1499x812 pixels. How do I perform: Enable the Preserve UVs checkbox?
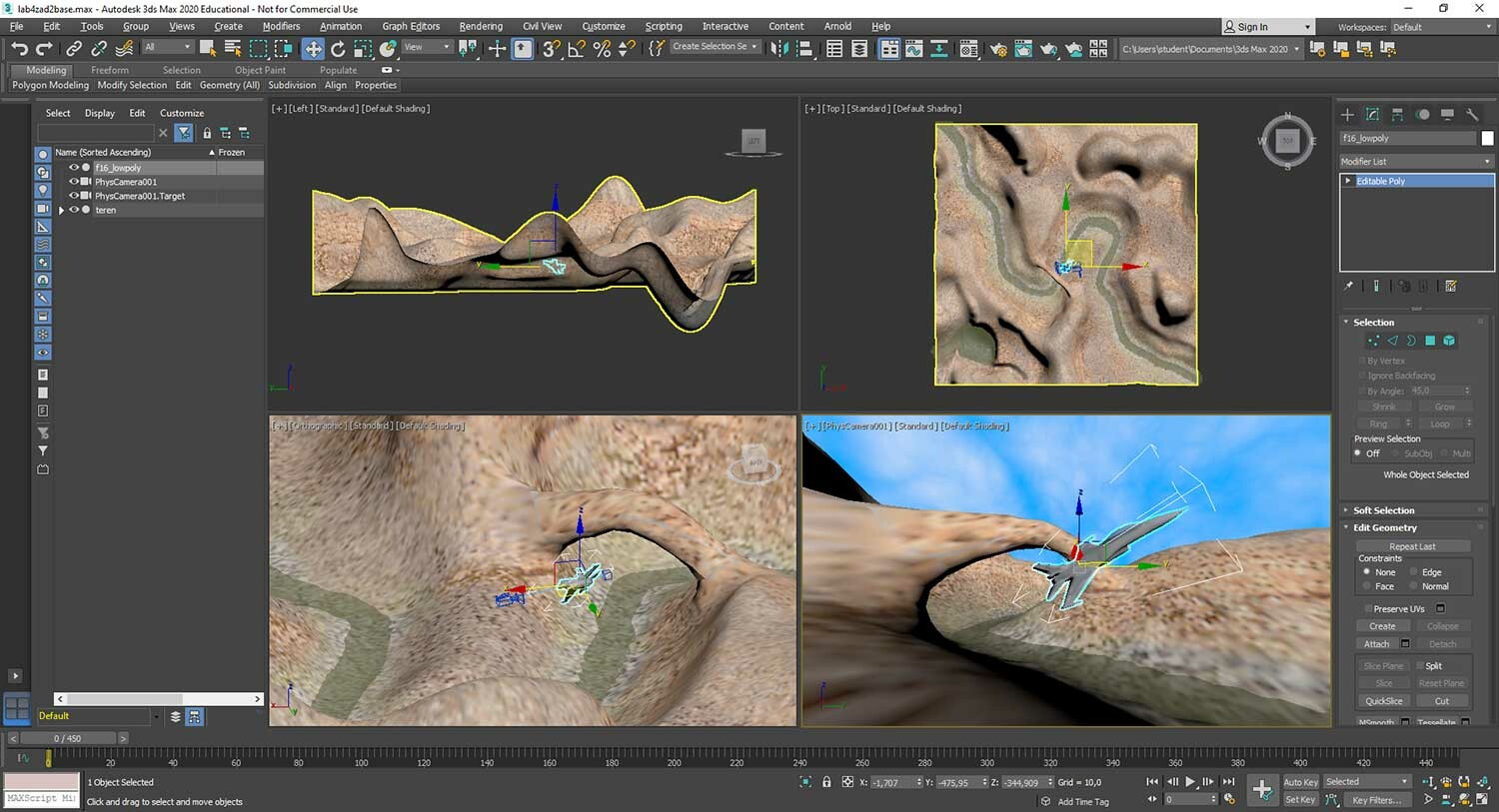coord(1367,608)
